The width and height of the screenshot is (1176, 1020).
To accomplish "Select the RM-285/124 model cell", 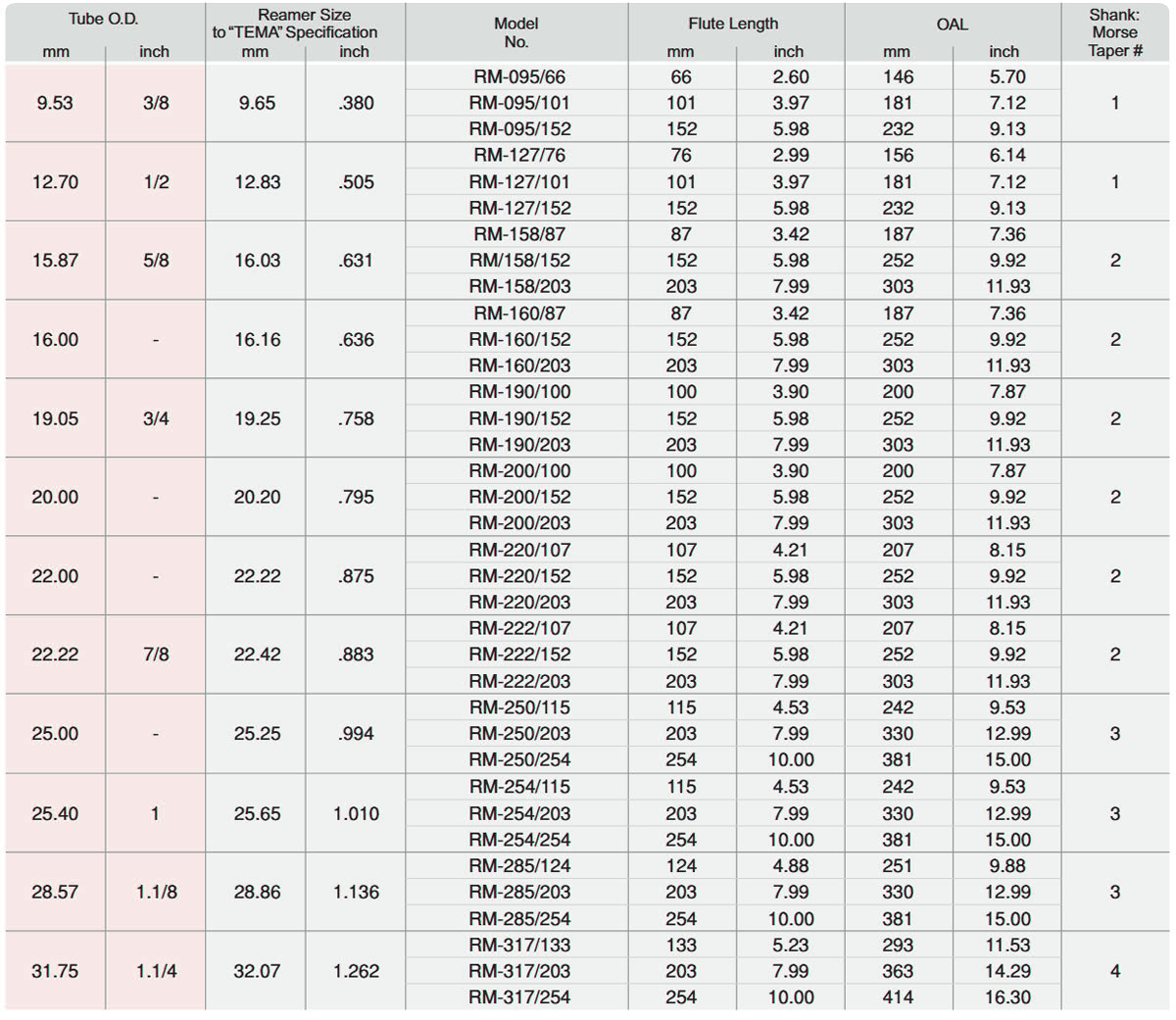I will coord(518,866).
